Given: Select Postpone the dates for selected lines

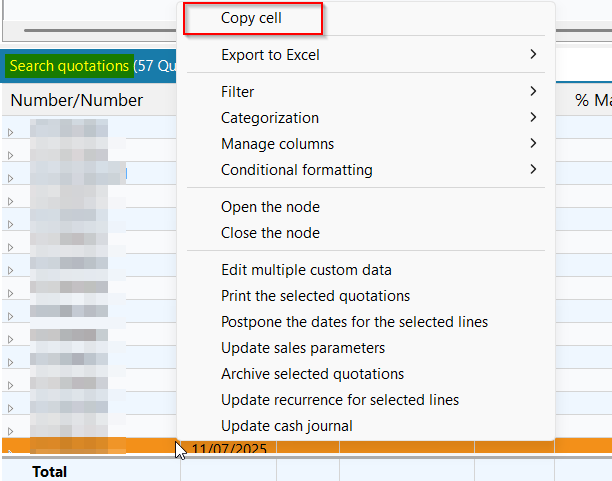Looking at the screenshot, I should coord(354,322).
